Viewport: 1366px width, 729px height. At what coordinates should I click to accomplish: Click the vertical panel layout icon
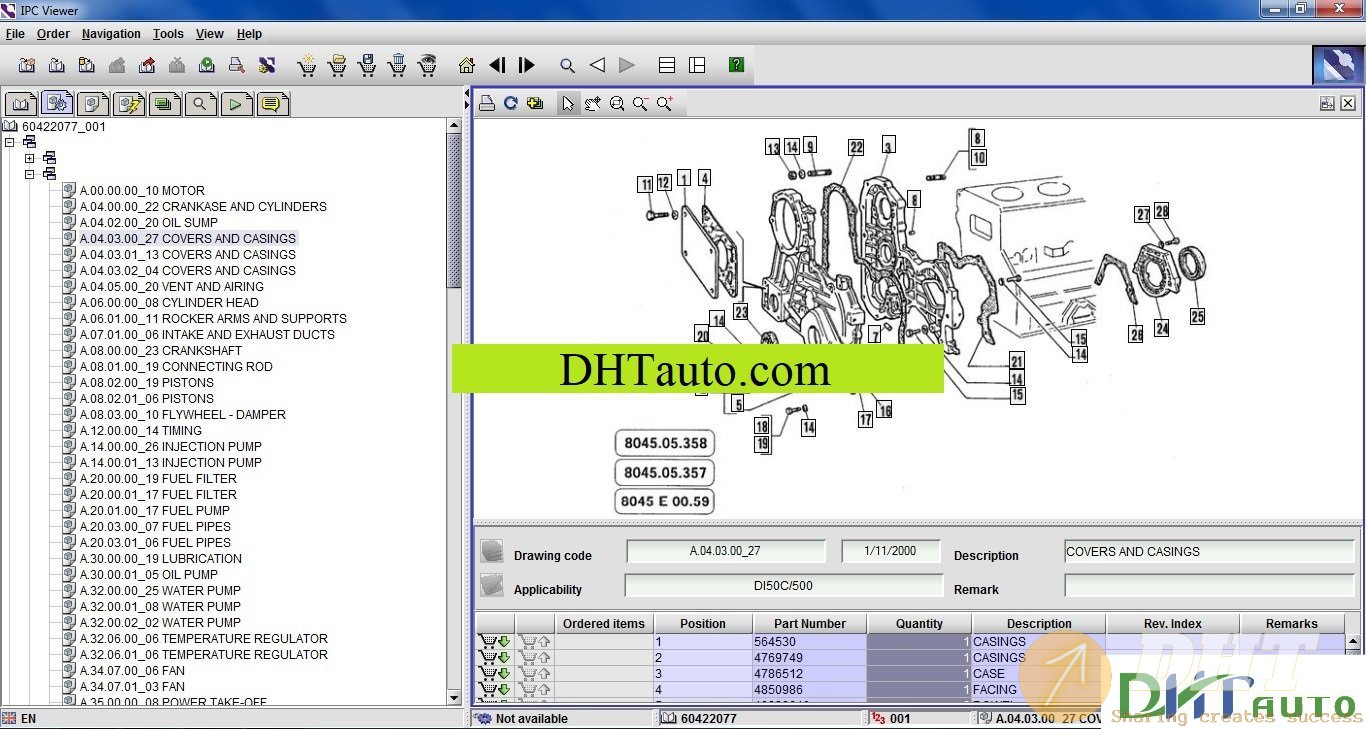[x=697, y=66]
